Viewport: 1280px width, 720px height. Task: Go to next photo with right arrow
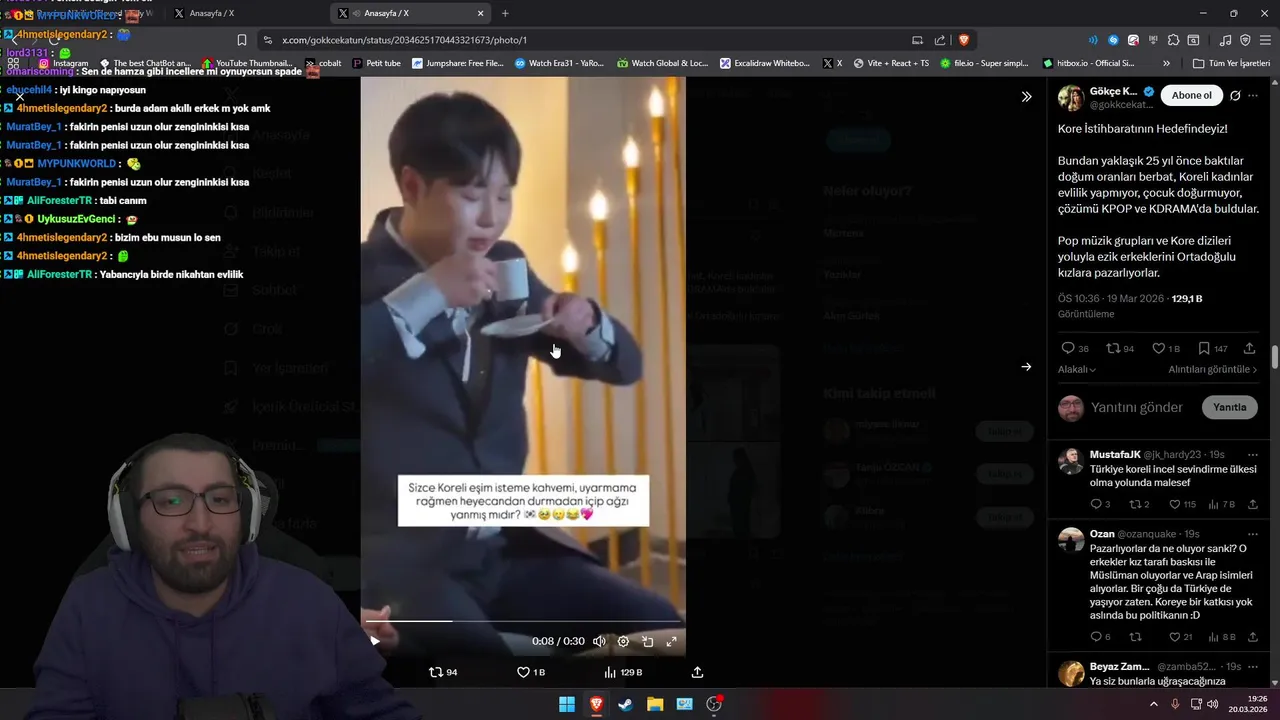(x=1026, y=367)
